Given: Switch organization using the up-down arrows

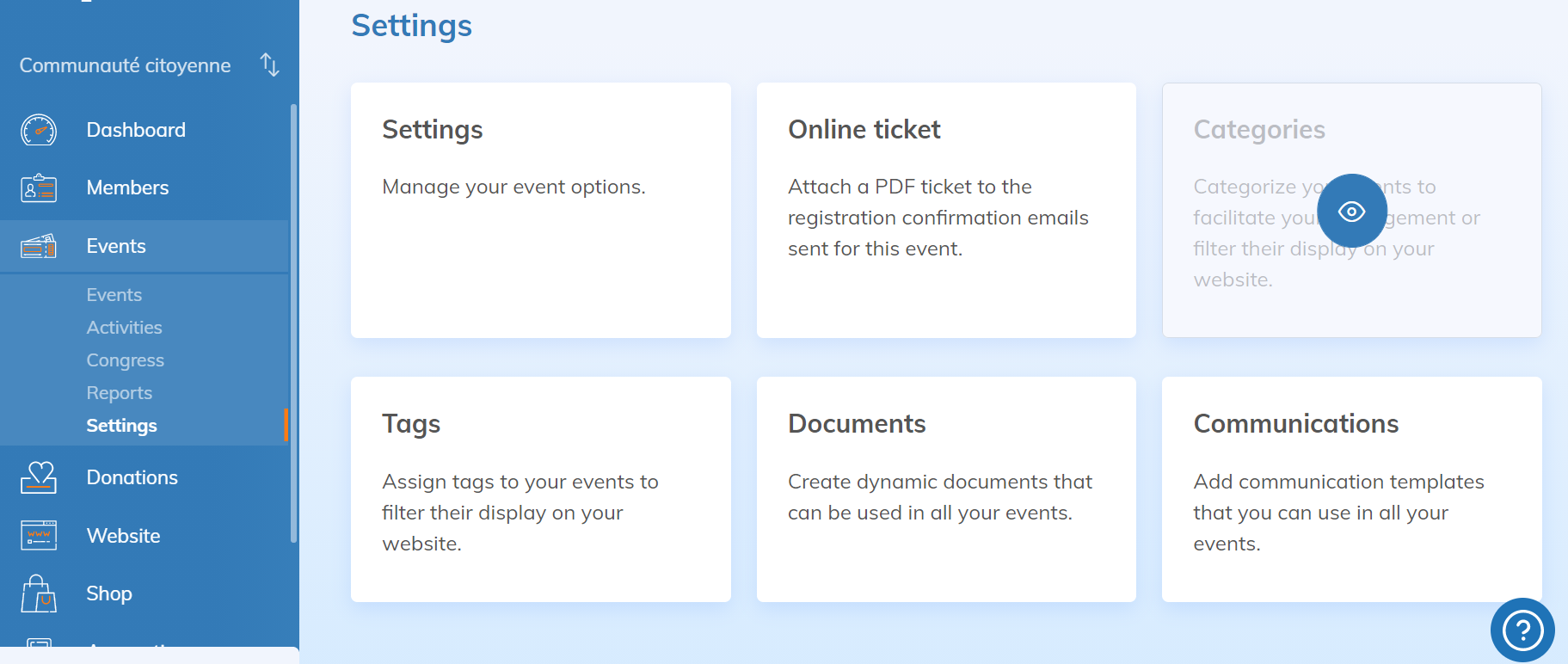Looking at the screenshot, I should point(269,65).
